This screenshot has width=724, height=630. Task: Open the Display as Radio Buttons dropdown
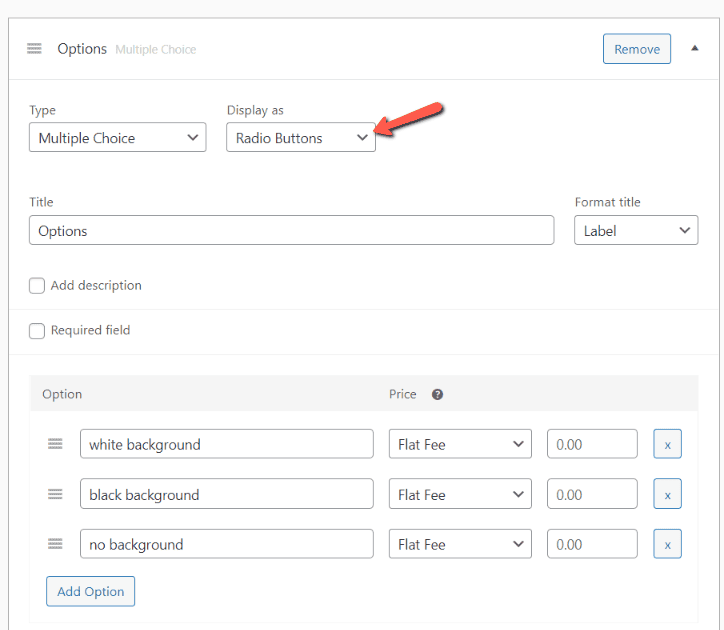click(300, 138)
